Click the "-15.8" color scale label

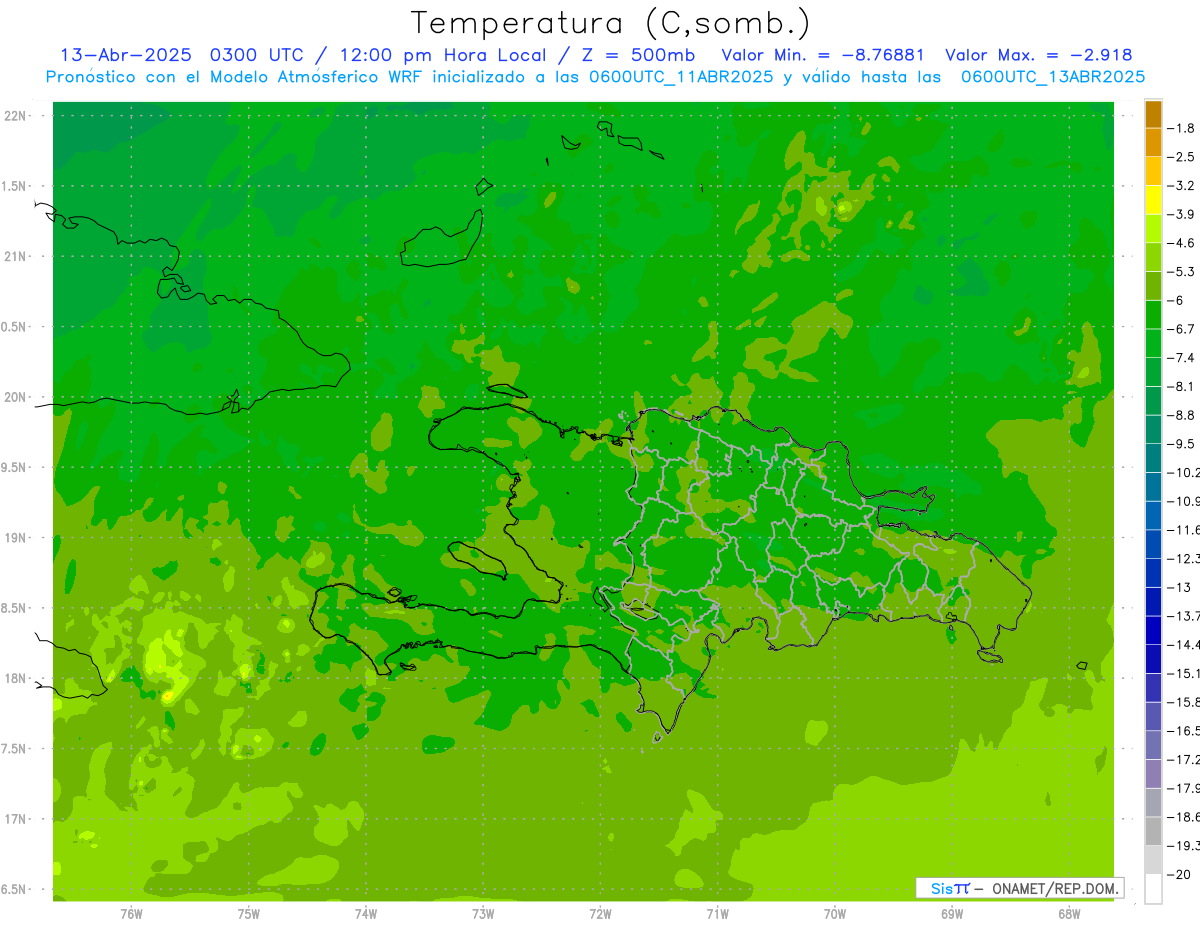(1185, 702)
